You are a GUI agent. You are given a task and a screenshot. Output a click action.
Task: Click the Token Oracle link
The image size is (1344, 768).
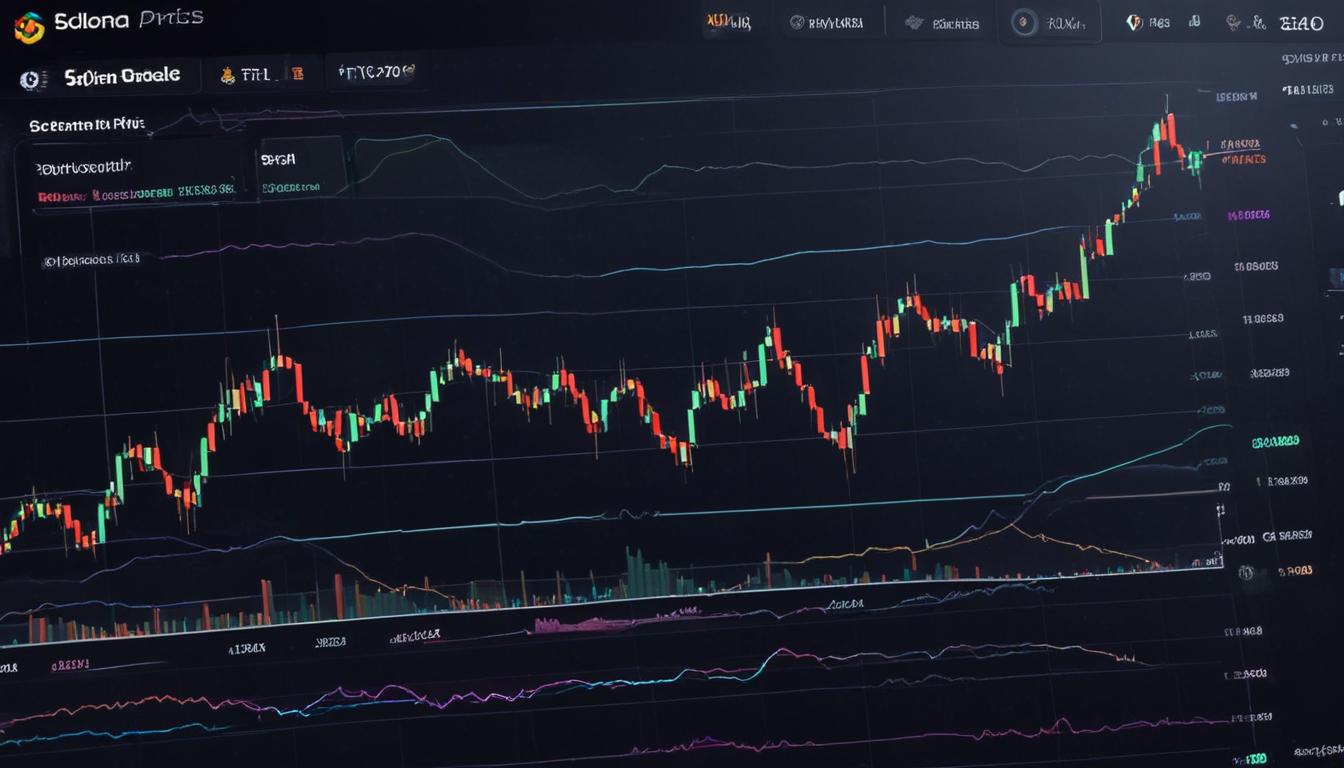(x=120, y=74)
